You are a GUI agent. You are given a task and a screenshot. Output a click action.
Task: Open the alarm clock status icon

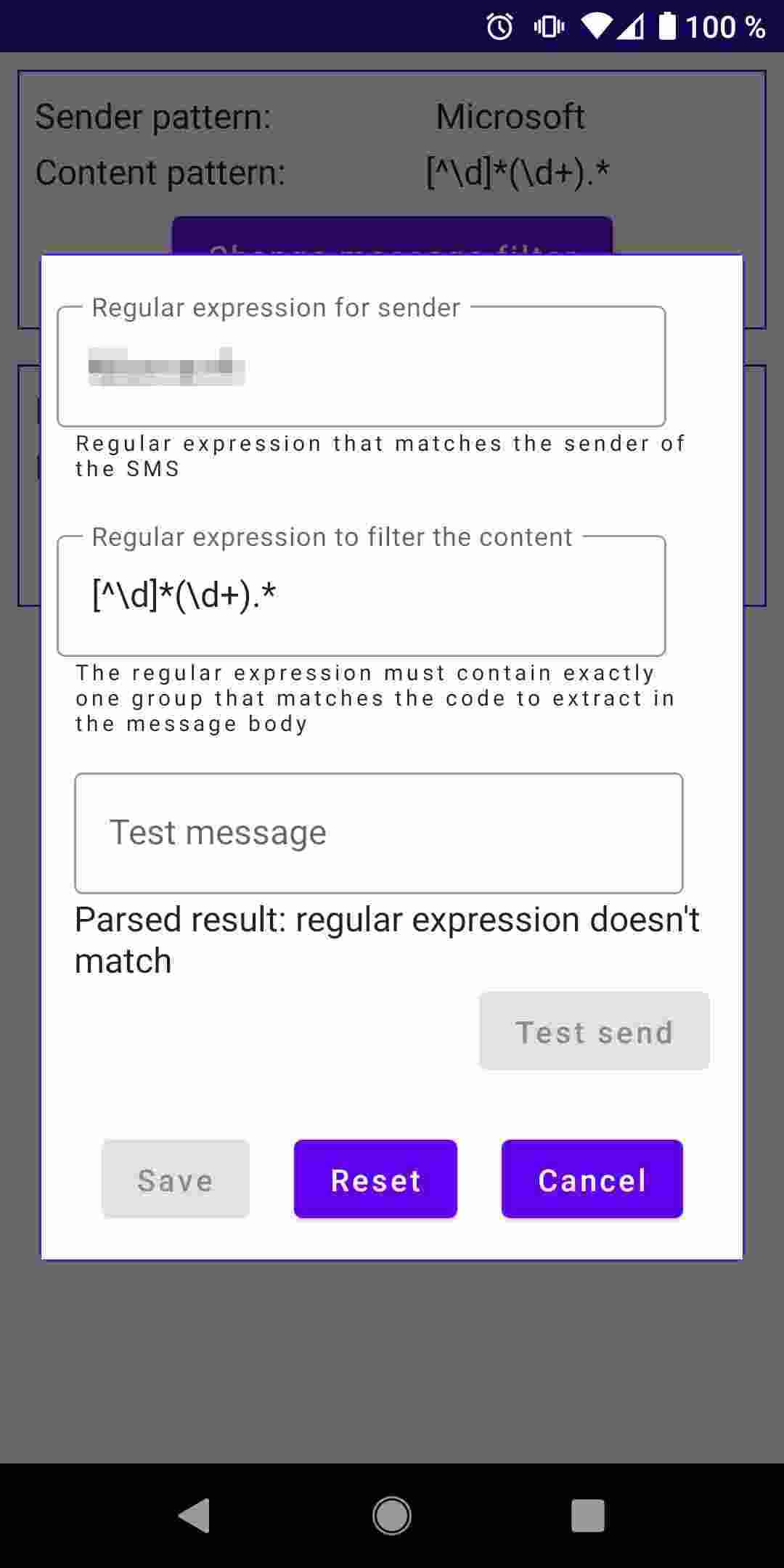click(499, 25)
